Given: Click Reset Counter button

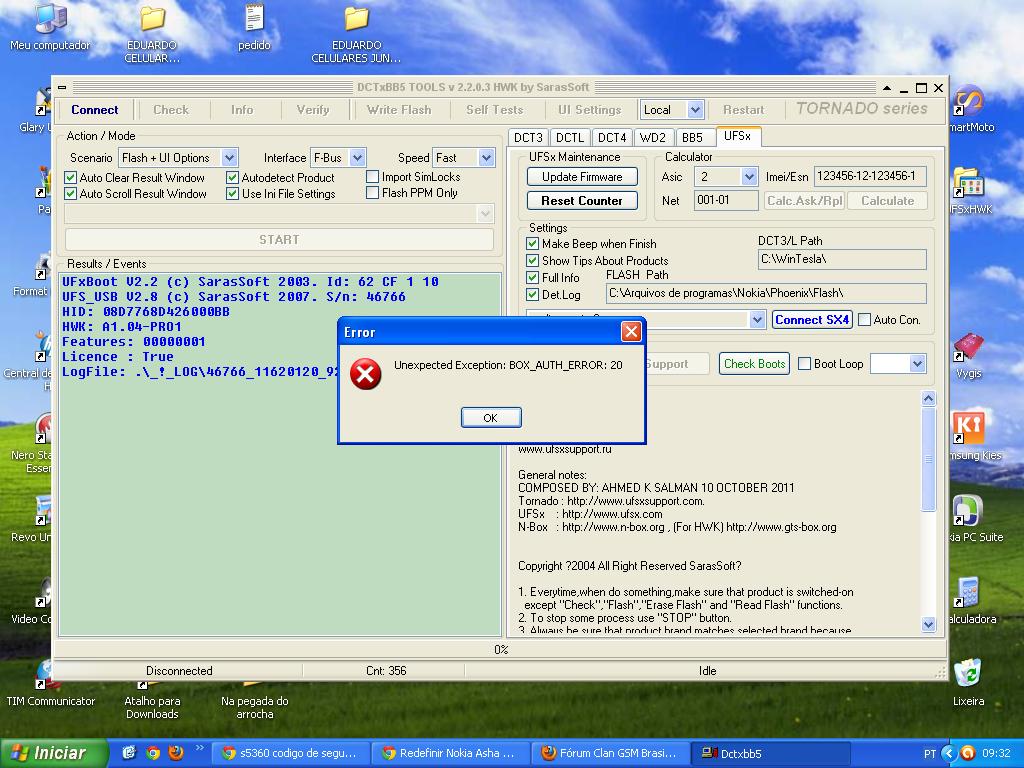Looking at the screenshot, I should point(582,200).
